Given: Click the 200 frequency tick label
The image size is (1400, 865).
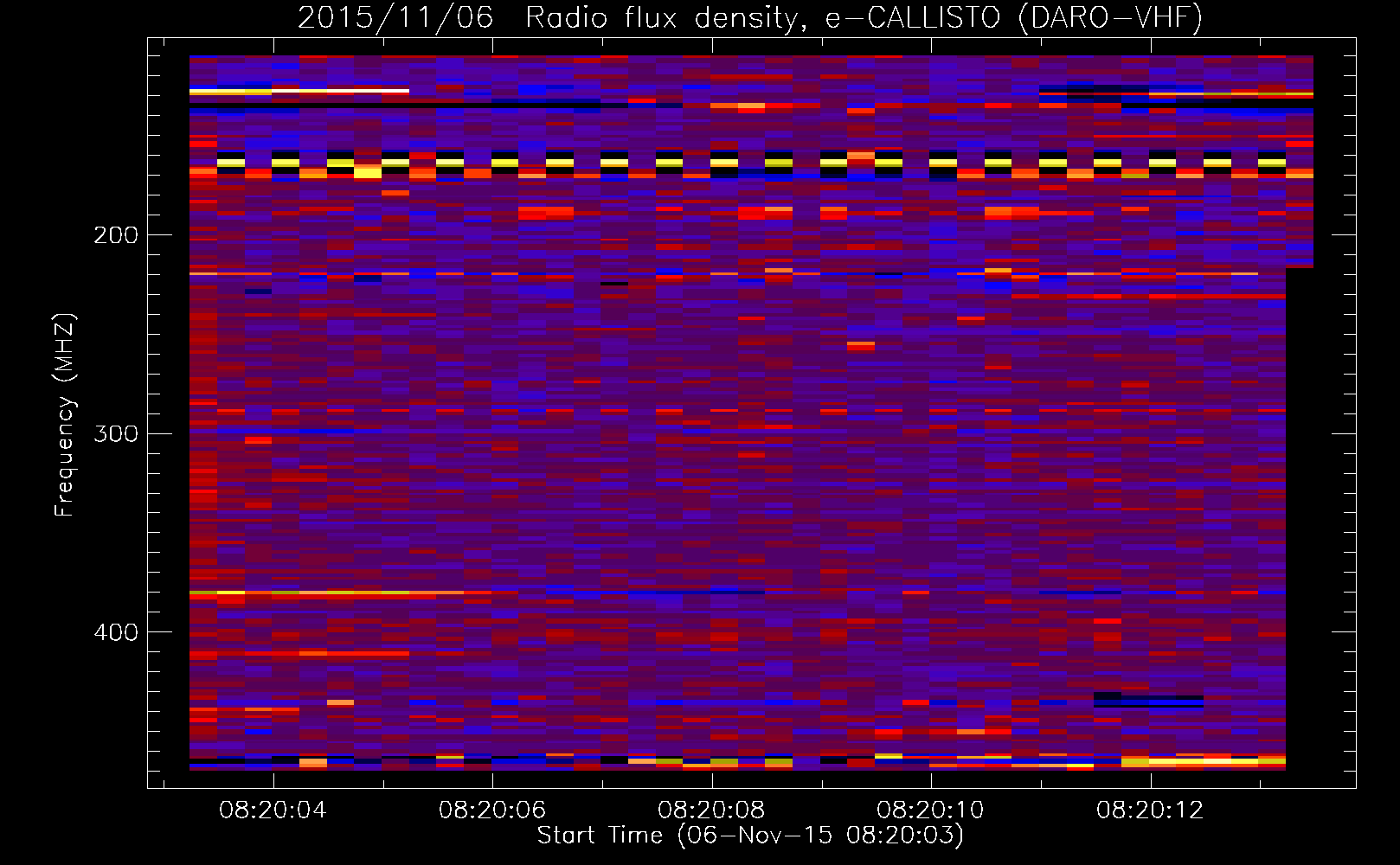Looking at the screenshot, I should [116, 235].
